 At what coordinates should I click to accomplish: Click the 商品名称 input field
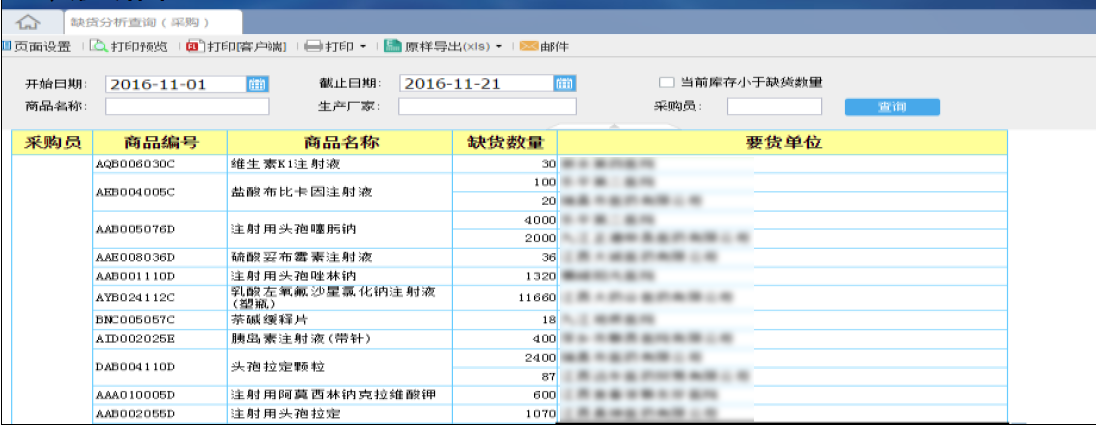pos(187,106)
